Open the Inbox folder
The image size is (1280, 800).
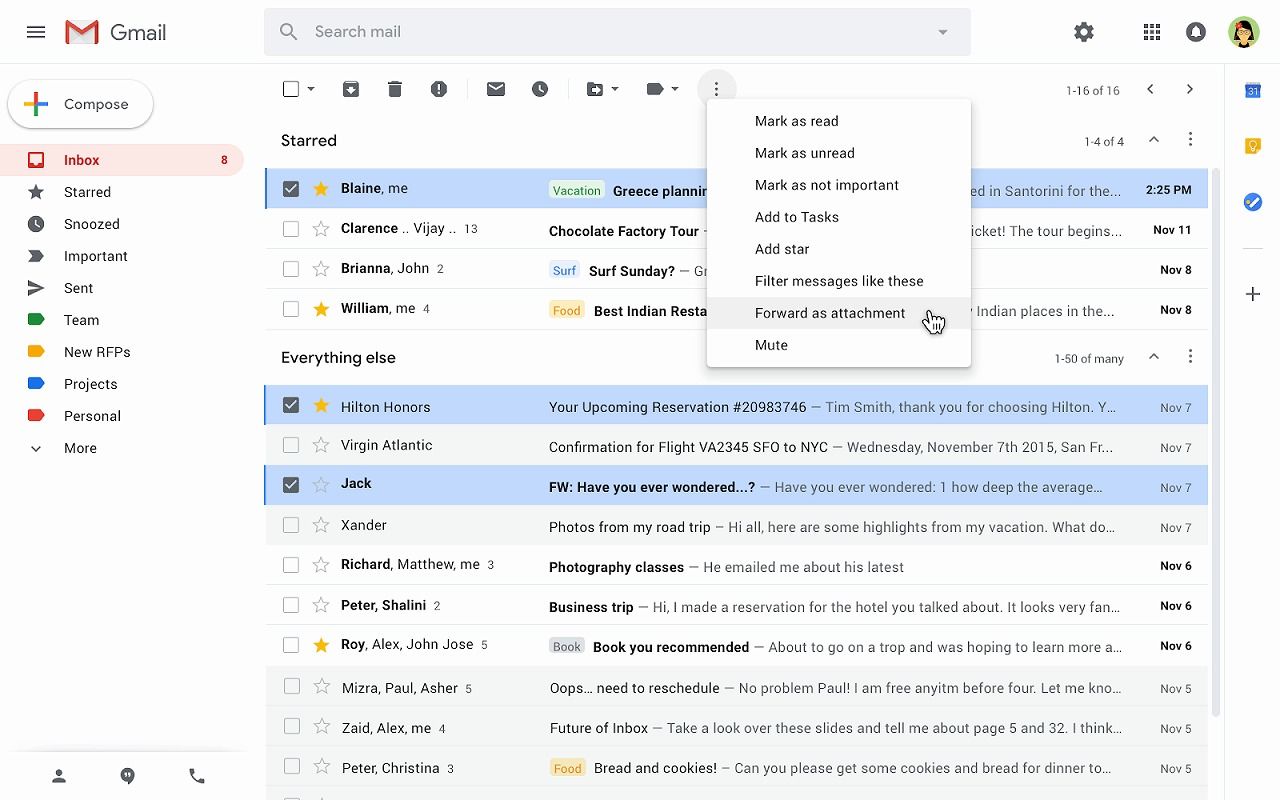point(122,160)
